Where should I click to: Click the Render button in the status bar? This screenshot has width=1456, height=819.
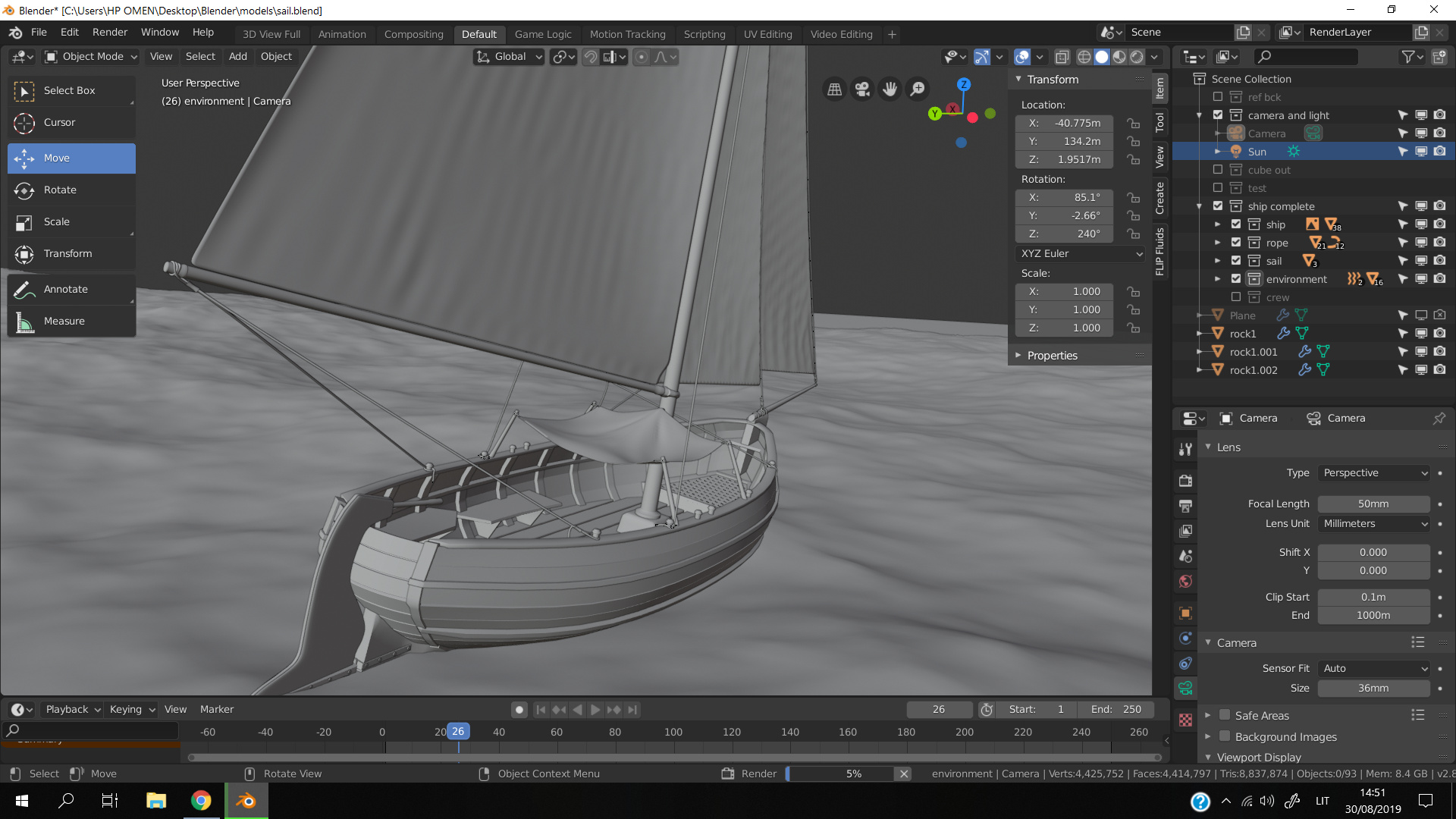pos(749,773)
